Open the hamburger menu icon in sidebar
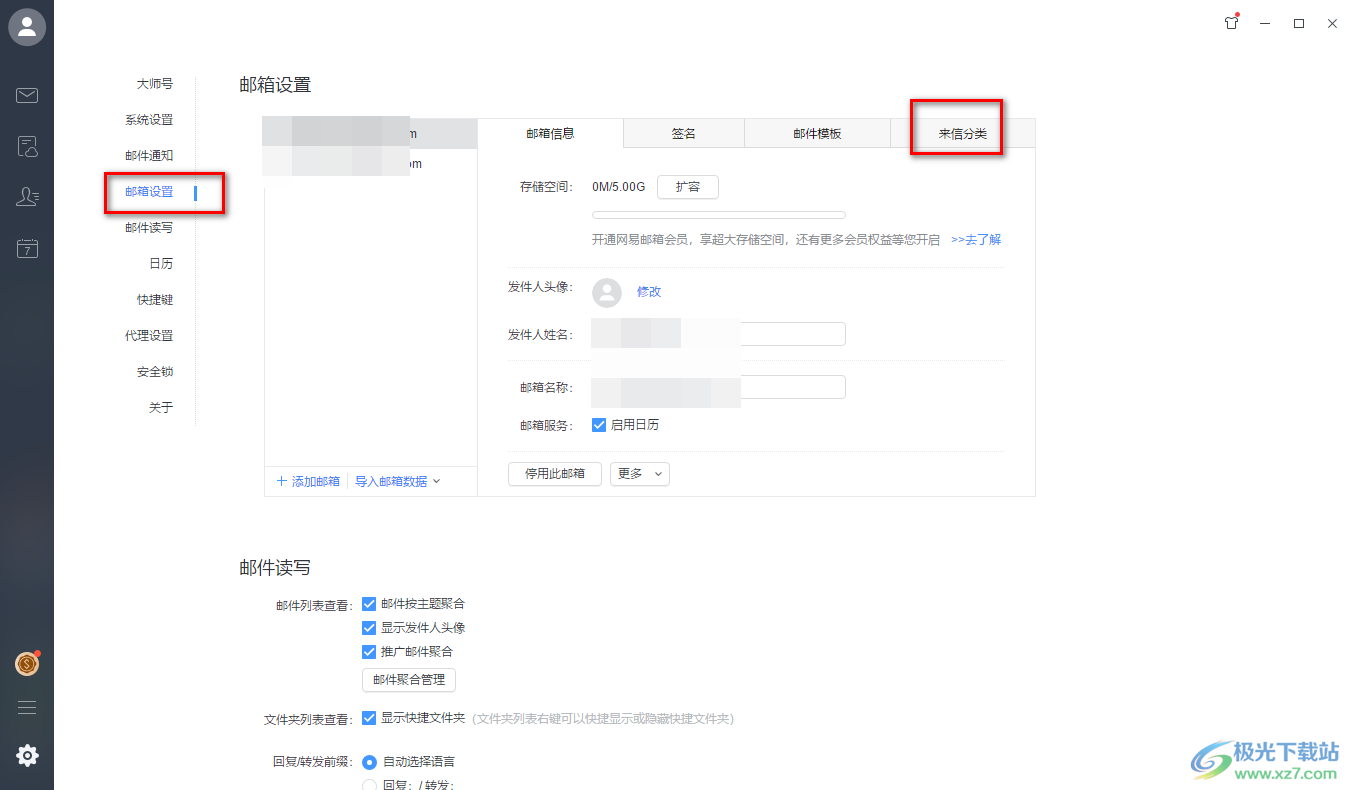Screen dimensions: 1350x790 coord(27,707)
